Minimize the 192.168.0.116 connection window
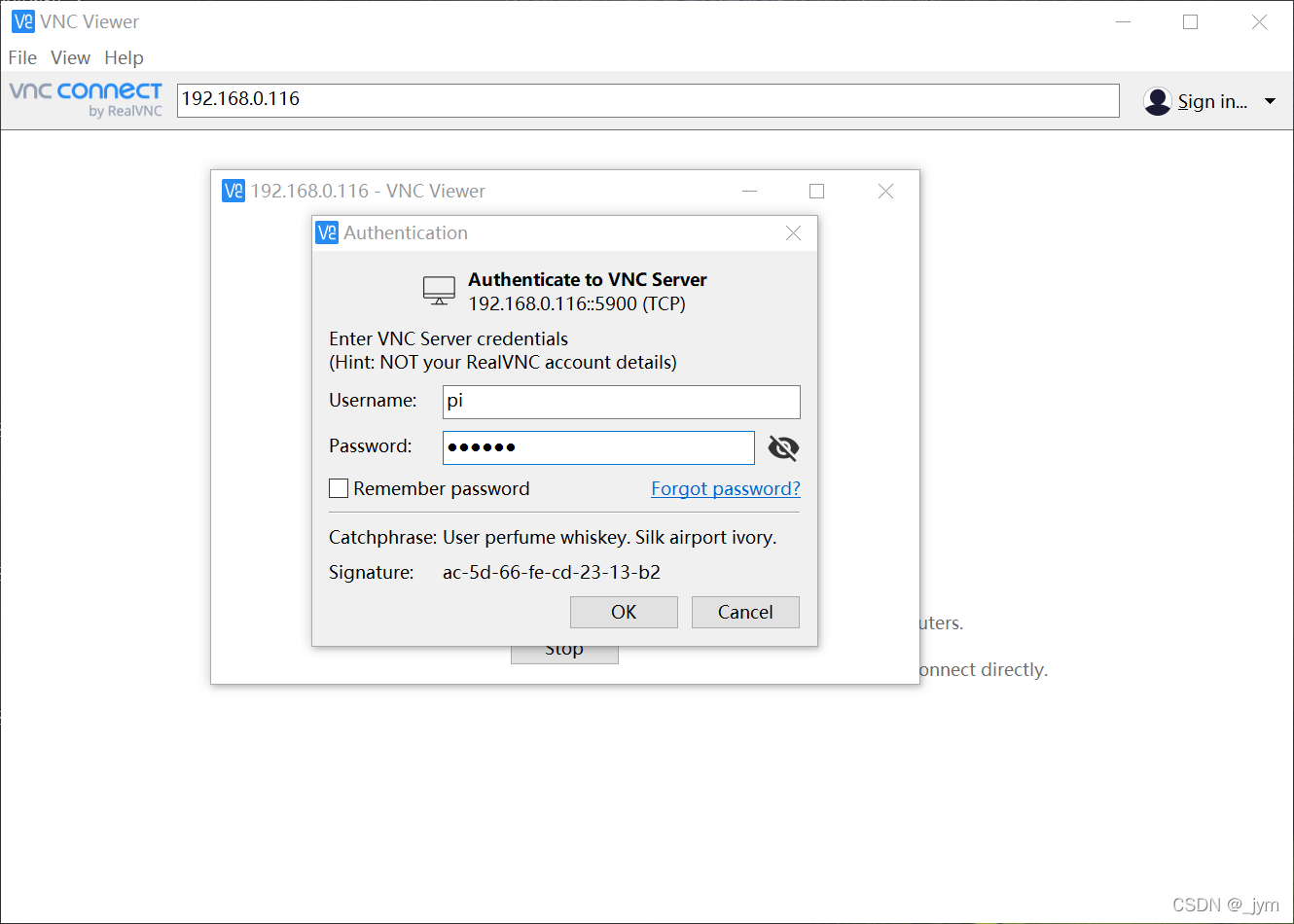The width and height of the screenshot is (1294, 924). [x=749, y=191]
